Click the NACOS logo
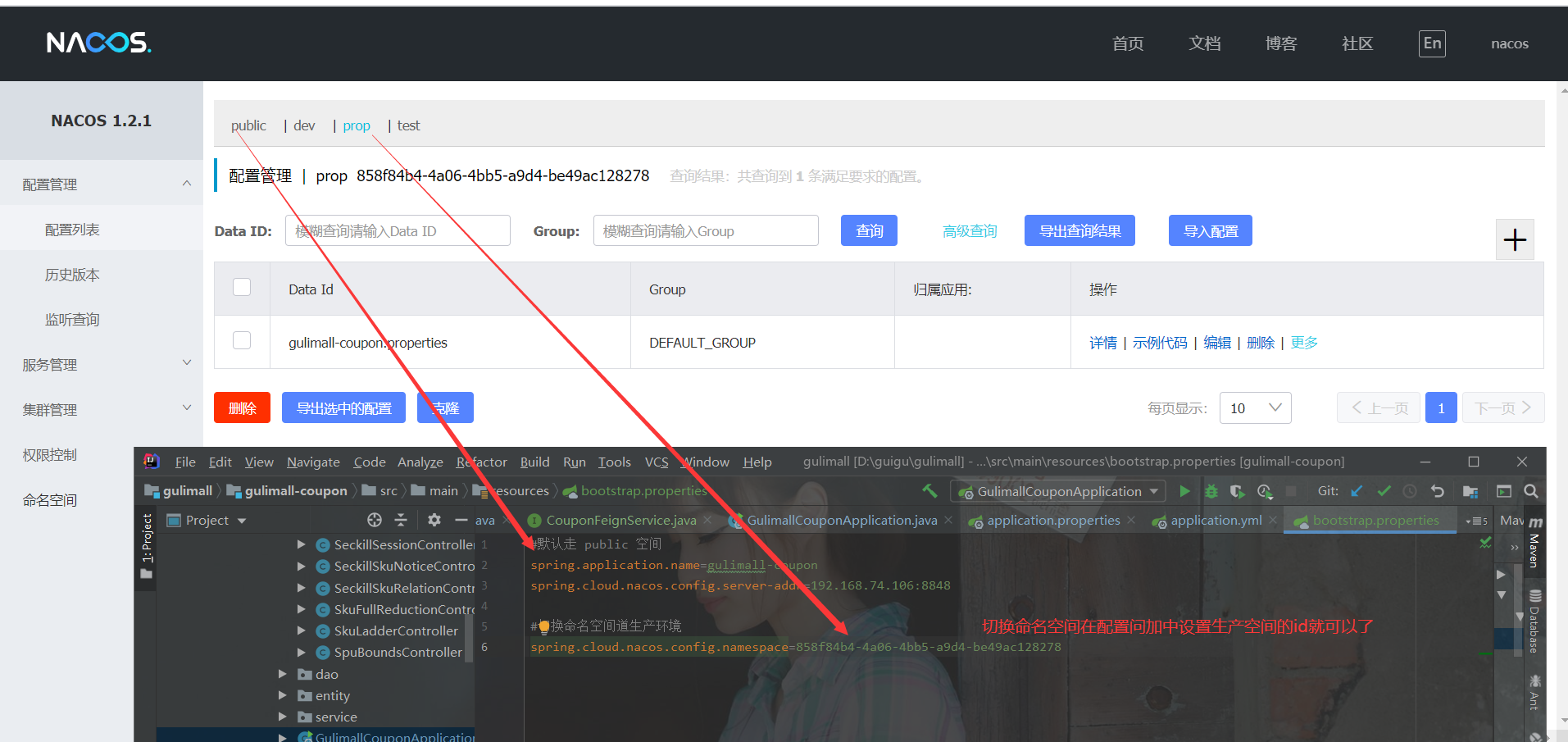 pos(98,43)
